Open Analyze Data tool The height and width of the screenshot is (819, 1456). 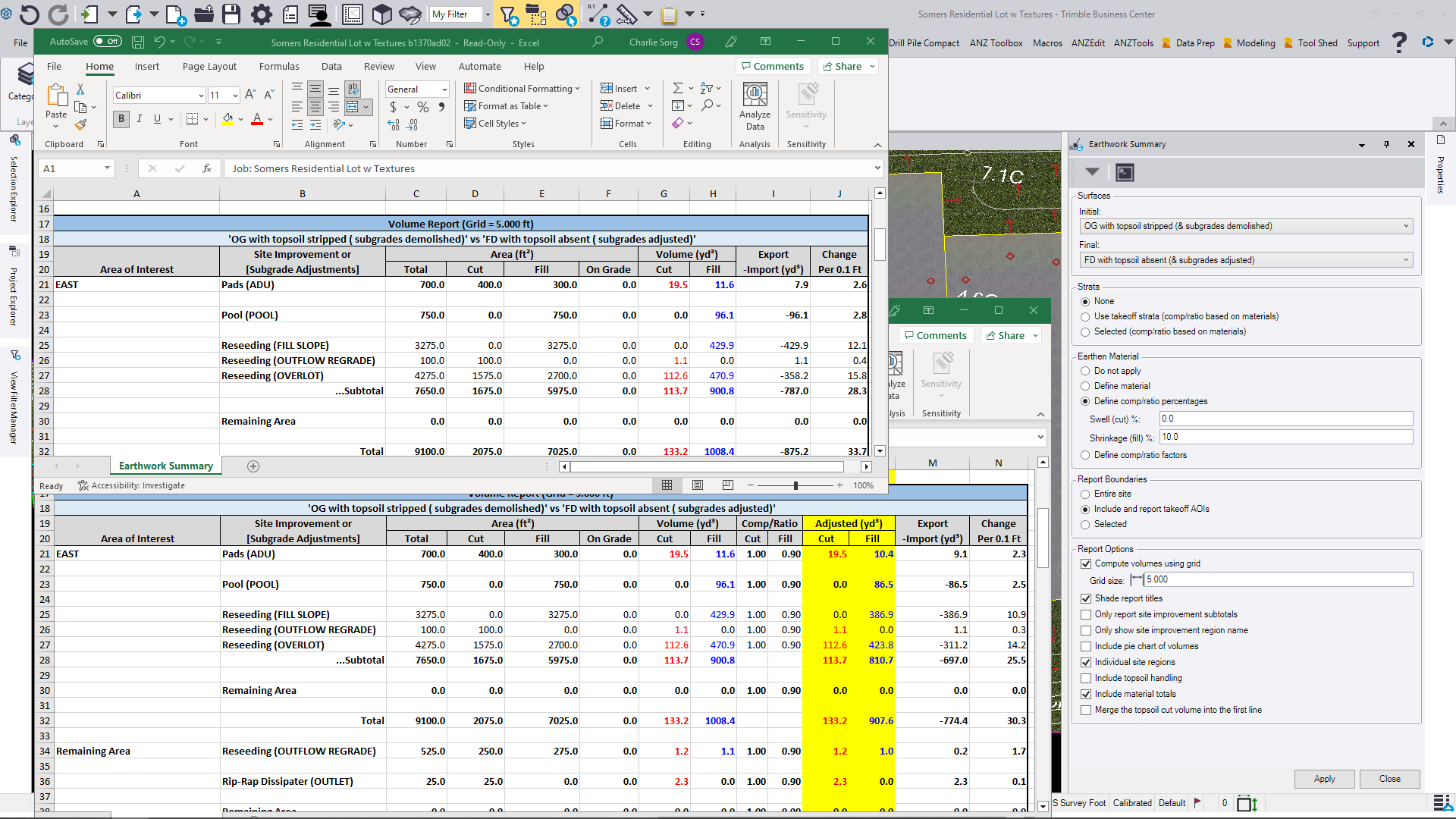pos(755,106)
